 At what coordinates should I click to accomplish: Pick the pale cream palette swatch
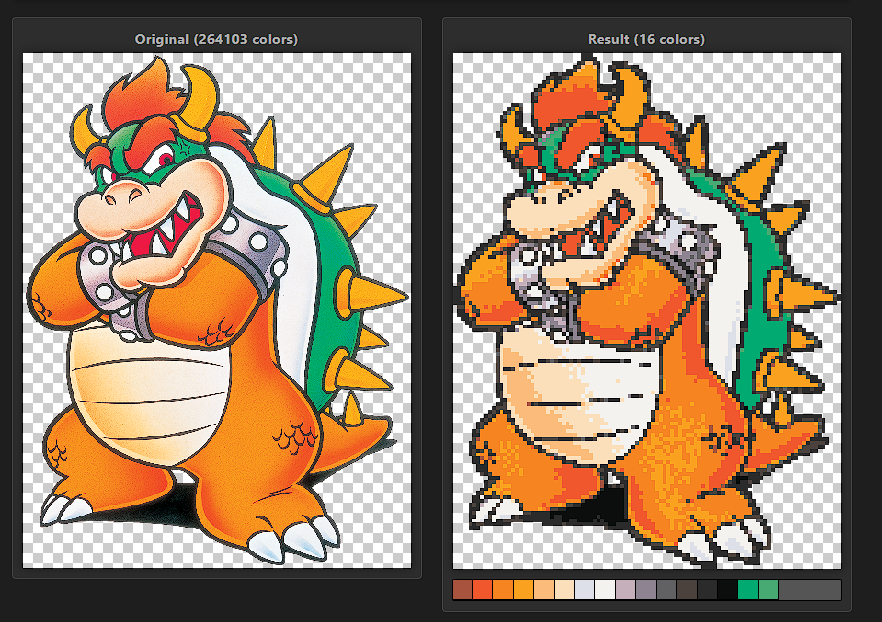pyautogui.click(x=564, y=590)
